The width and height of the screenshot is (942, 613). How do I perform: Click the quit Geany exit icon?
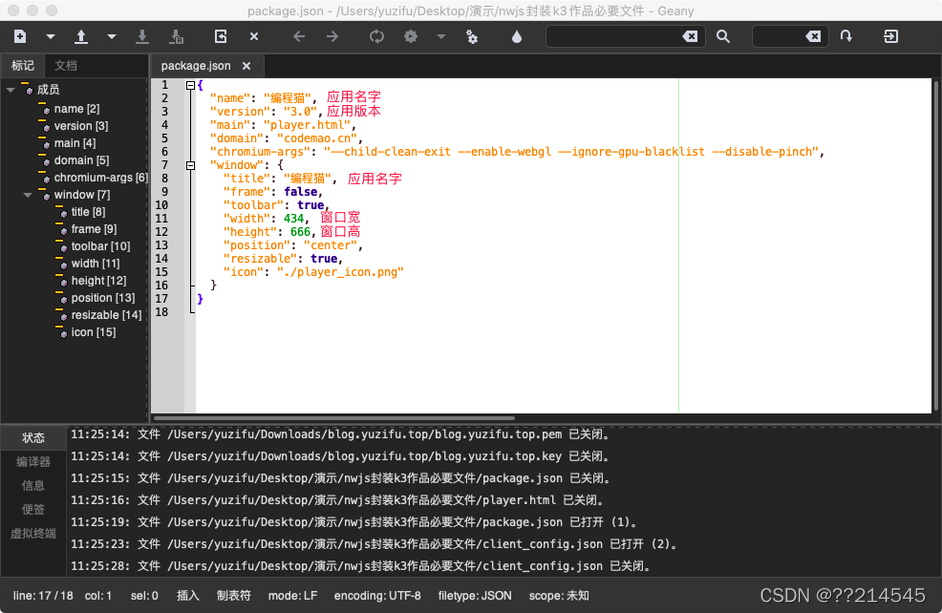tap(891, 37)
